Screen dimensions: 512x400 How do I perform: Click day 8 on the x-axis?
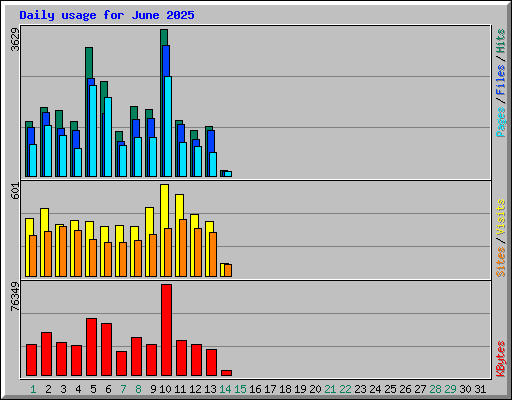click(138, 389)
